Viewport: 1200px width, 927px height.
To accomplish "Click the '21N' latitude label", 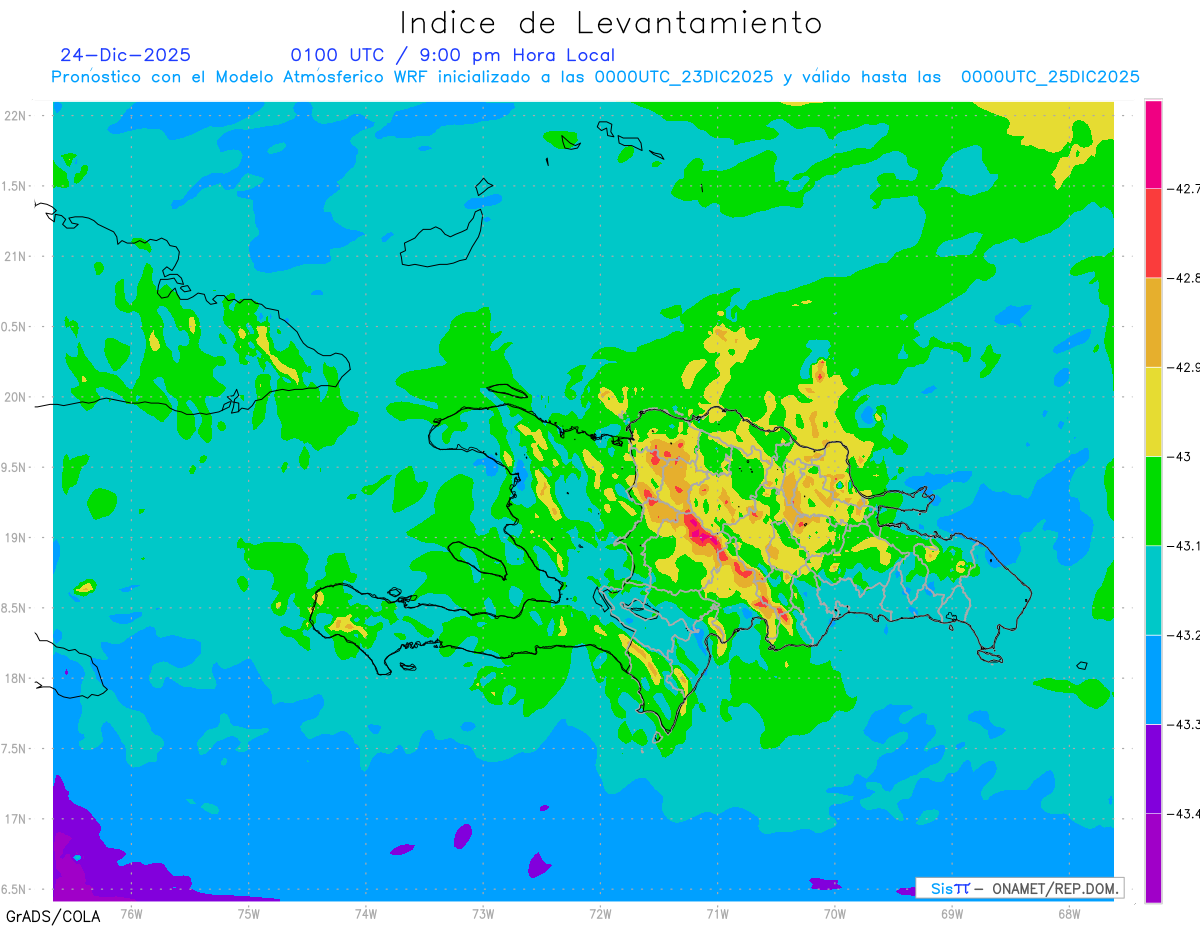I will pos(16,256).
